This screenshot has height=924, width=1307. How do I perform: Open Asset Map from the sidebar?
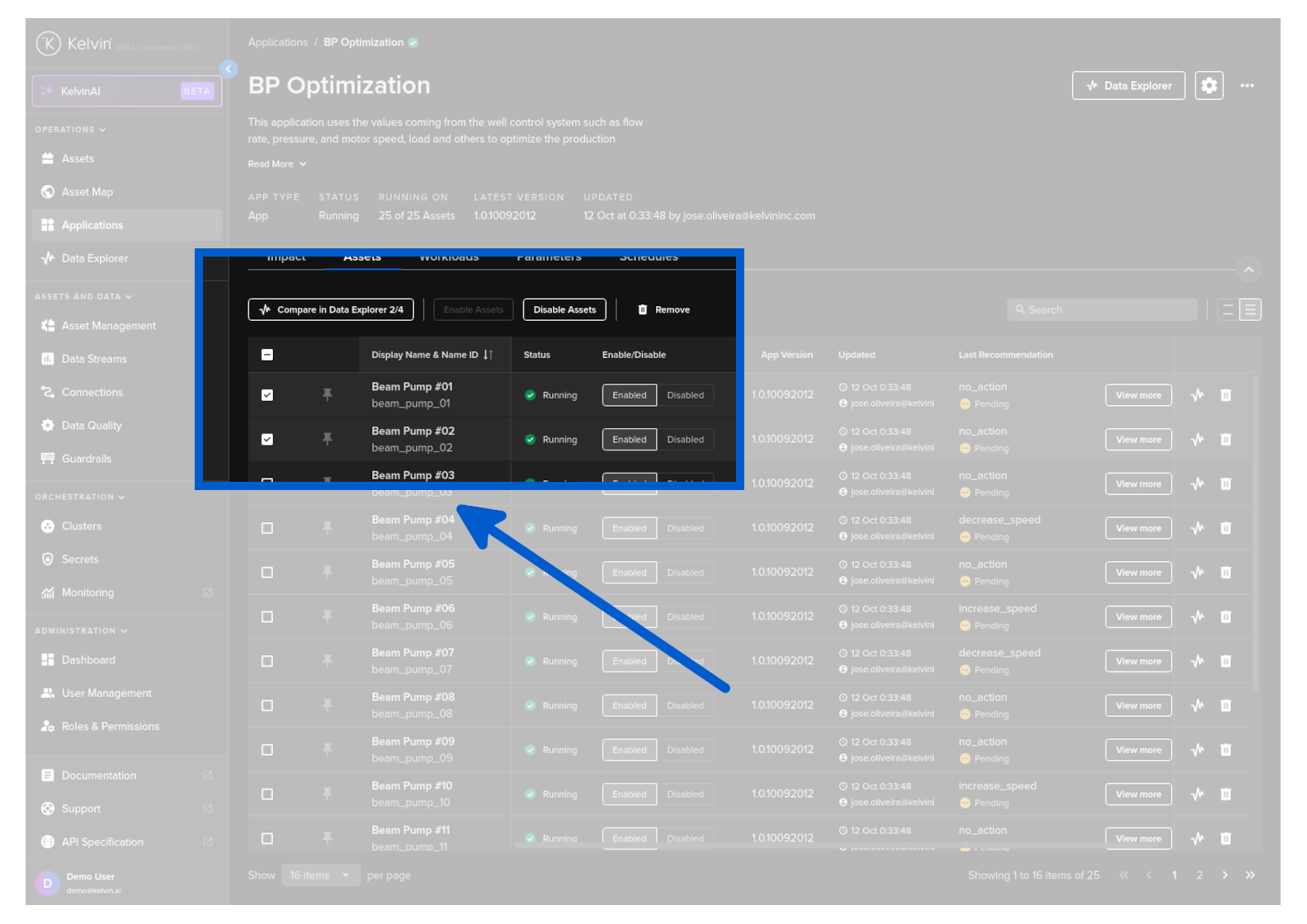87,192
